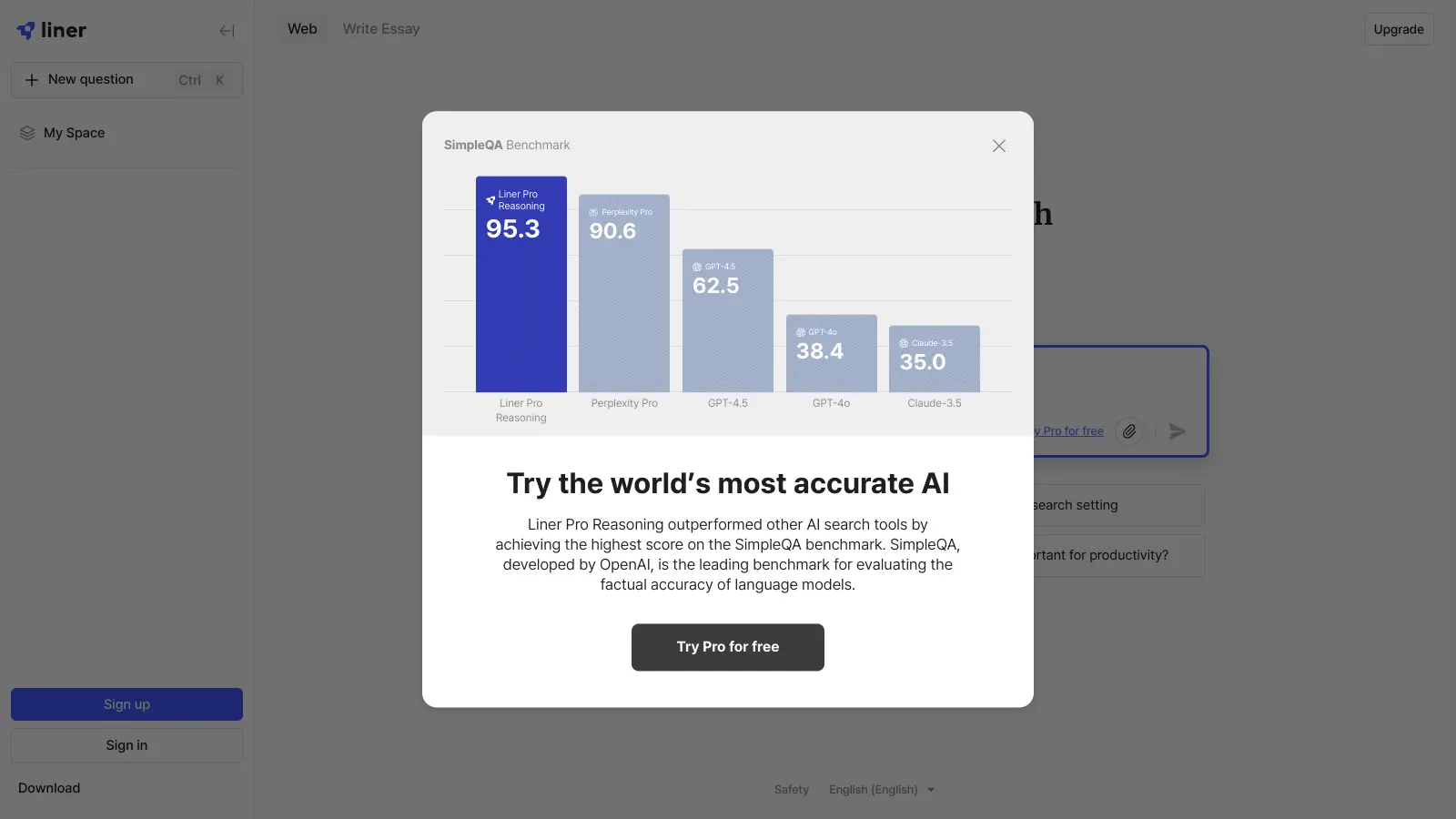
Task: Switch to the Web tab
Action: [x=302, y=29]
